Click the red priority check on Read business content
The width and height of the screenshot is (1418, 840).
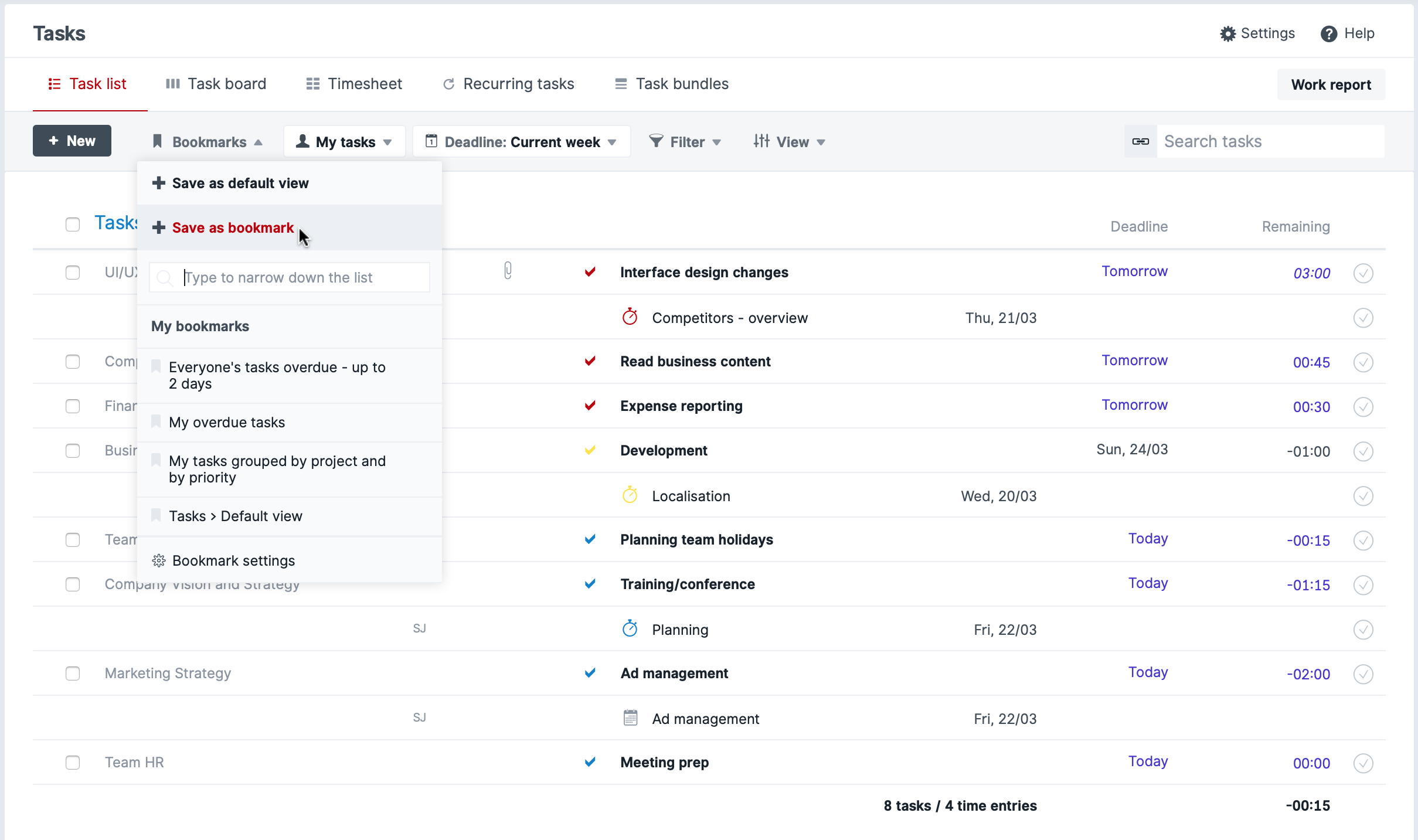(590, 361)
